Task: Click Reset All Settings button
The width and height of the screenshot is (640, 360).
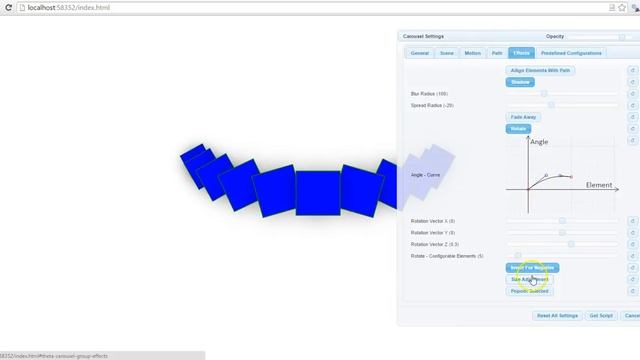Action: click(x=557, y=316)
